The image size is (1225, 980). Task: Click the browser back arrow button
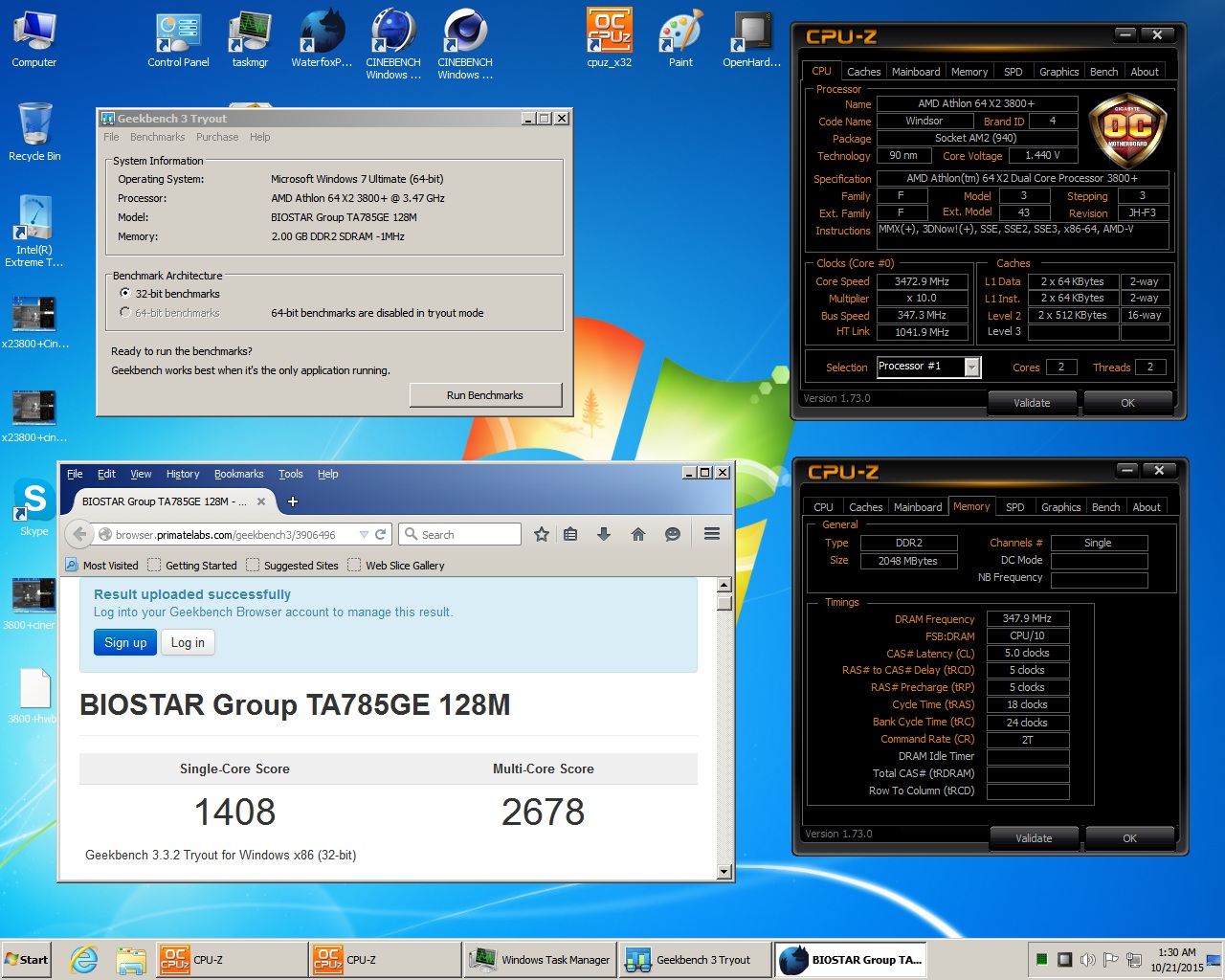tap(79, 534)
